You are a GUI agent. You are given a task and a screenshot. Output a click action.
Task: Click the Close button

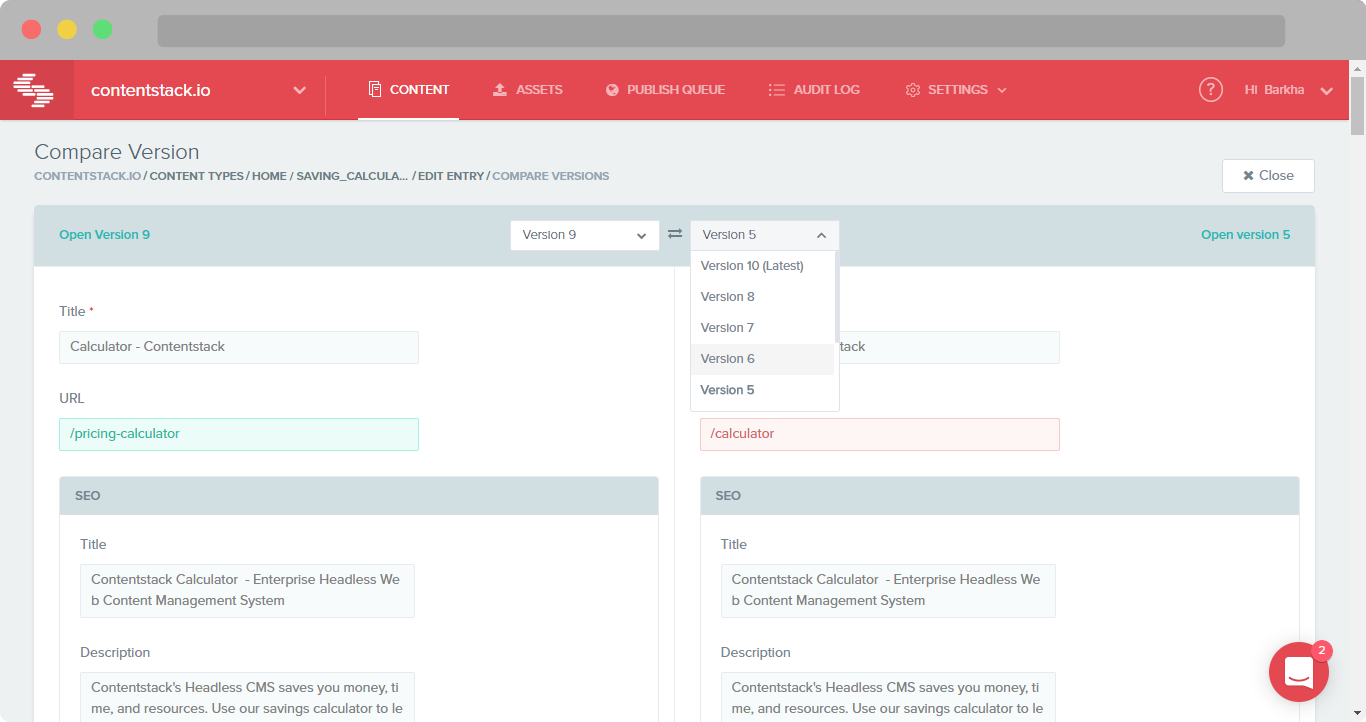click(1268, 175)
